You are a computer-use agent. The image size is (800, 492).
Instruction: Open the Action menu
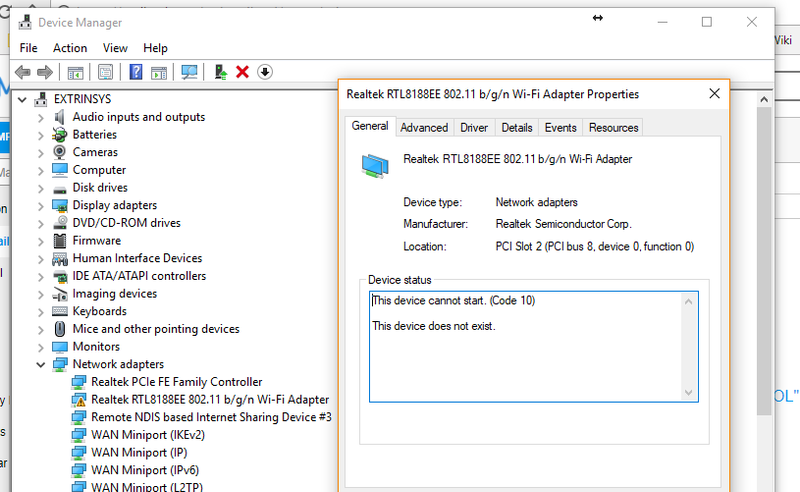coord(70,48)
